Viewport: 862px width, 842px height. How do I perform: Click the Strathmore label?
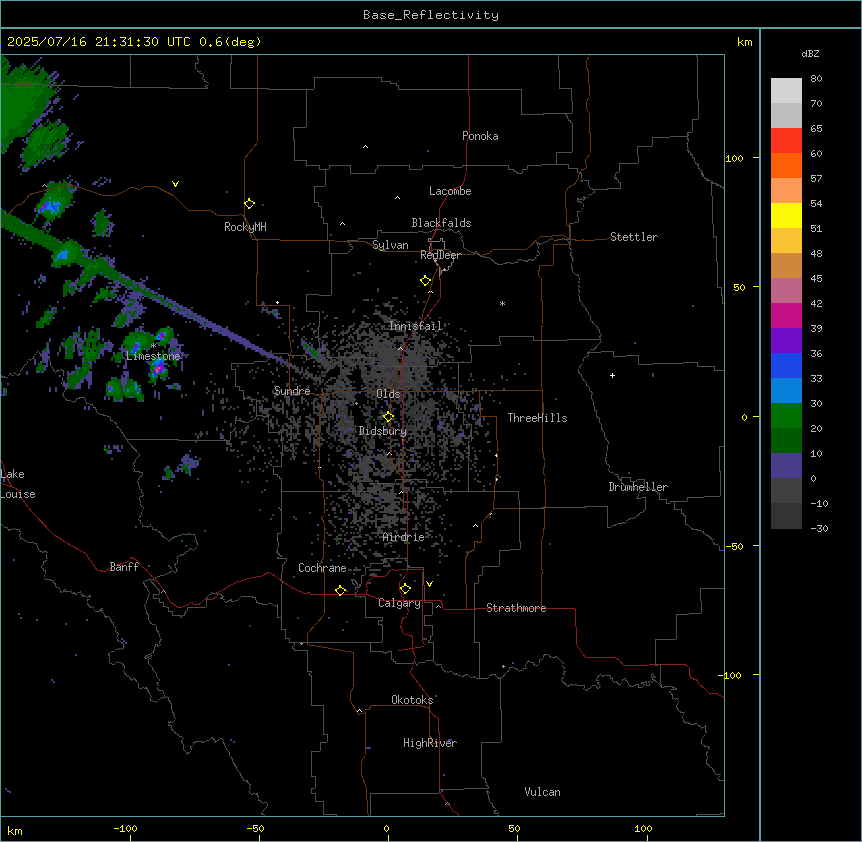(516, 608)
